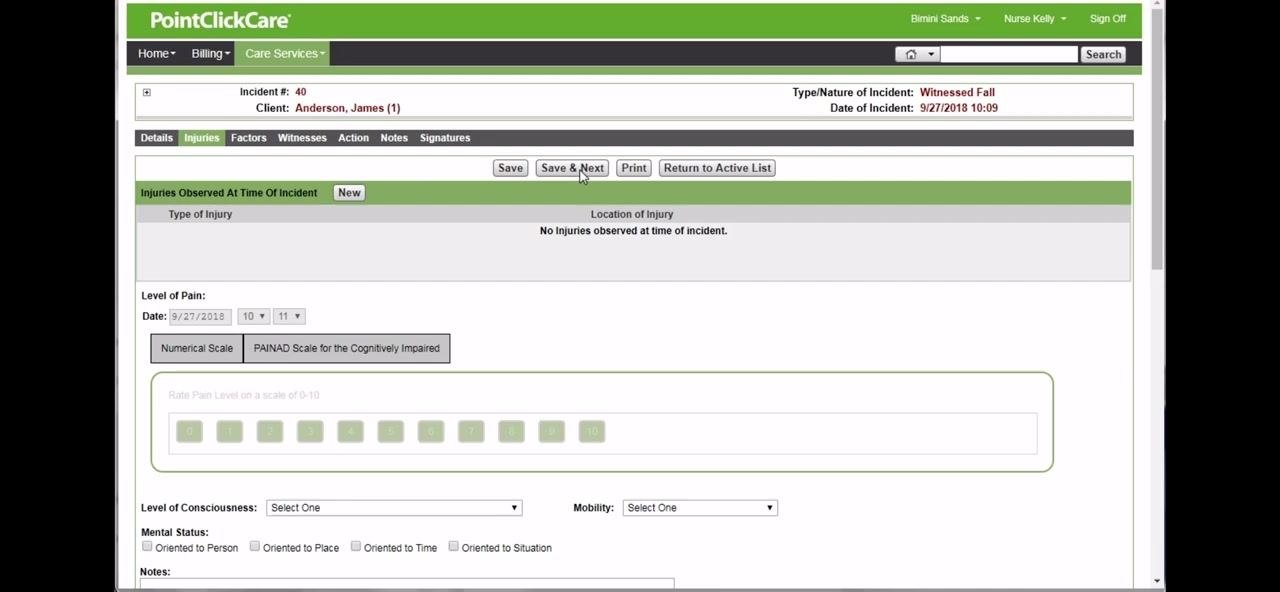Viewport: 1280px width, 592px height.
Task: Open the pain hour dropdown showing 10
Action: coord(254,316)
